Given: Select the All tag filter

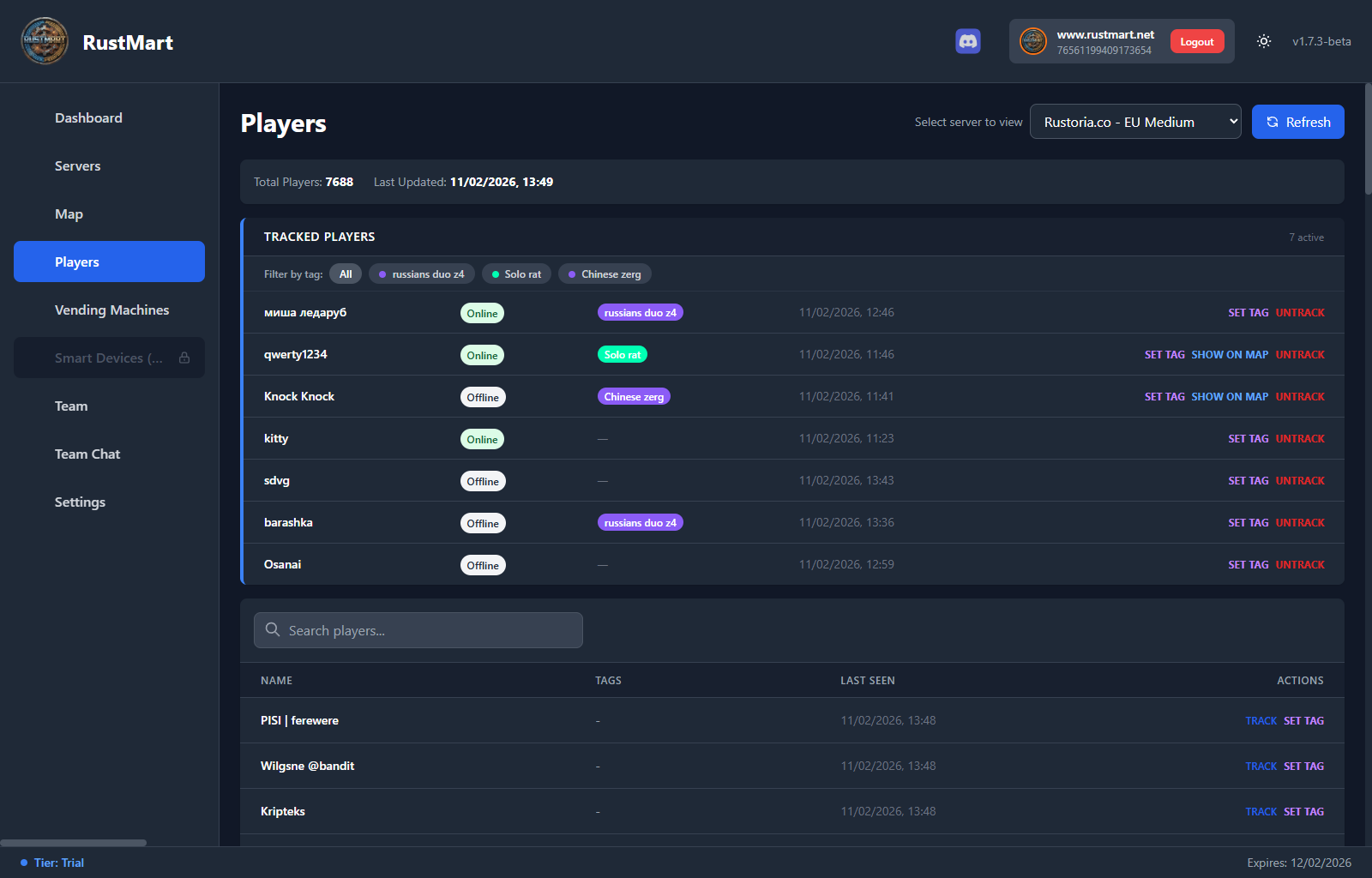Looking at the screenshot, I should [346, 274].
